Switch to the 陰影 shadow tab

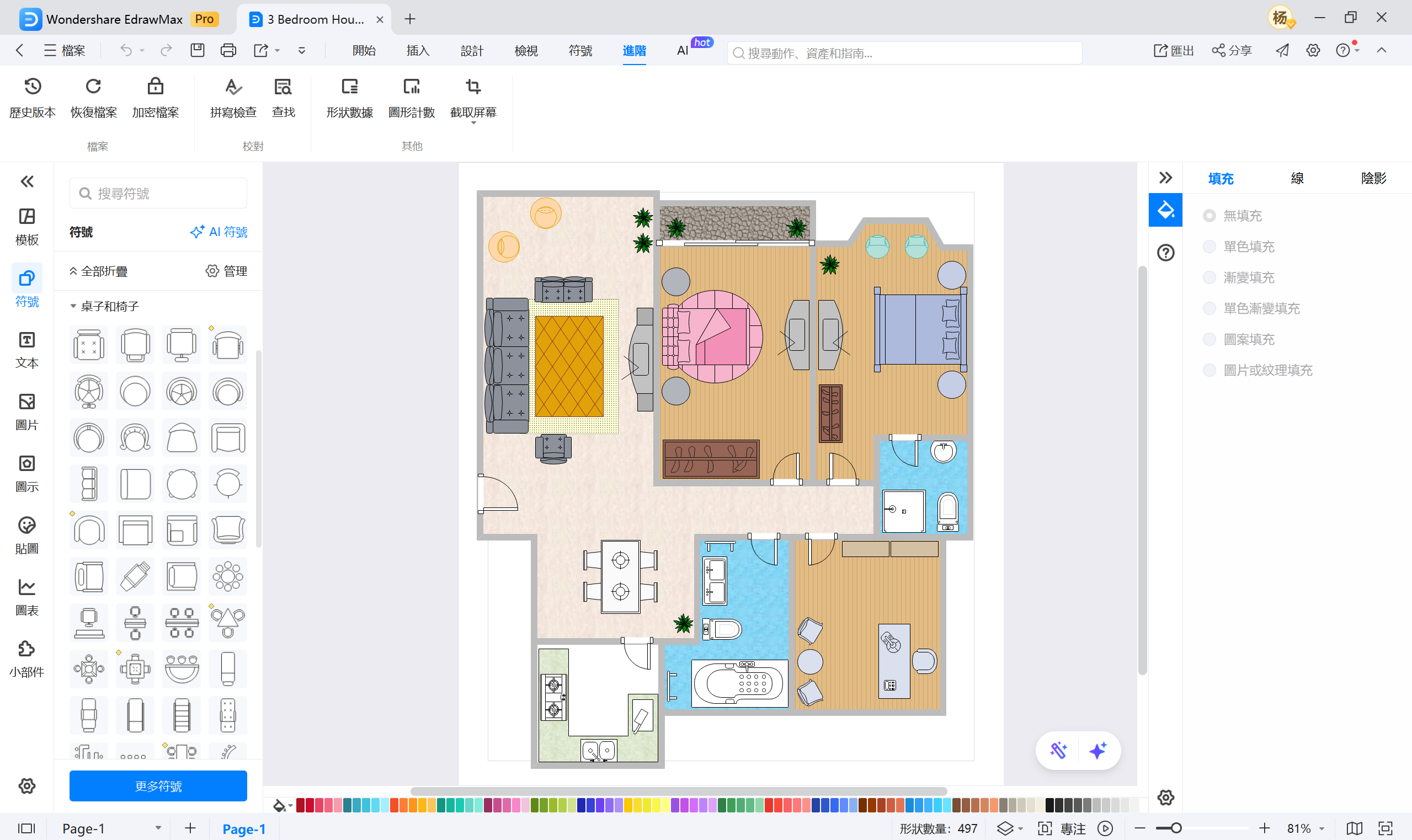[1374, 178]
